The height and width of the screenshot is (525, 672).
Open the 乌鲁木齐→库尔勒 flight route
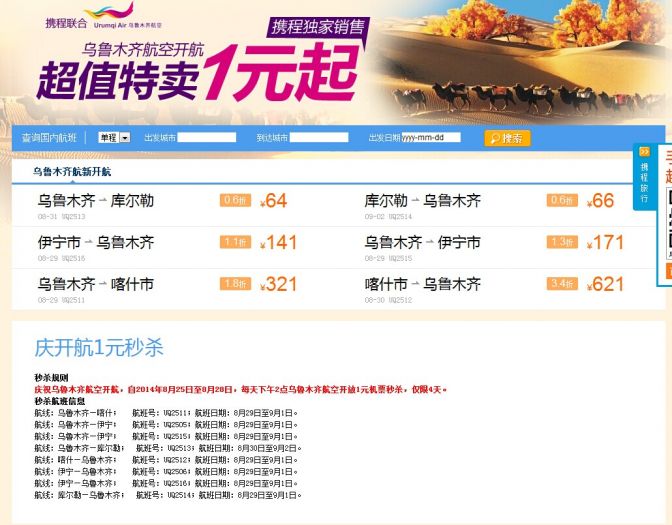[96, 201]
